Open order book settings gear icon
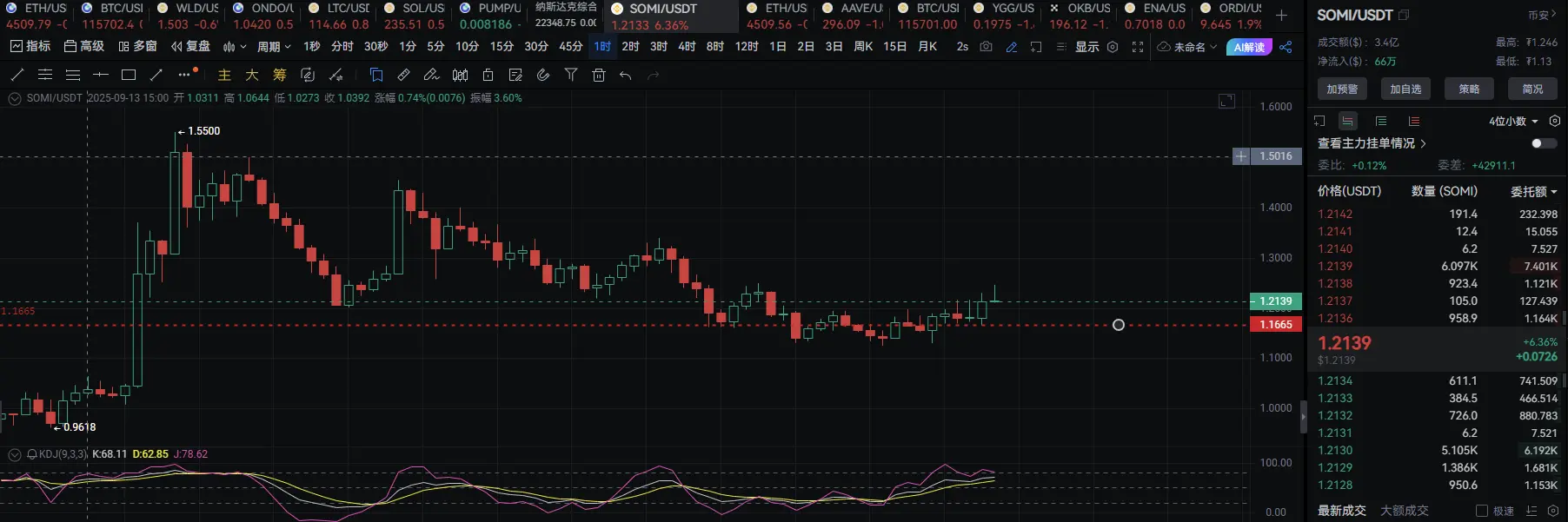 (1555, 121)
